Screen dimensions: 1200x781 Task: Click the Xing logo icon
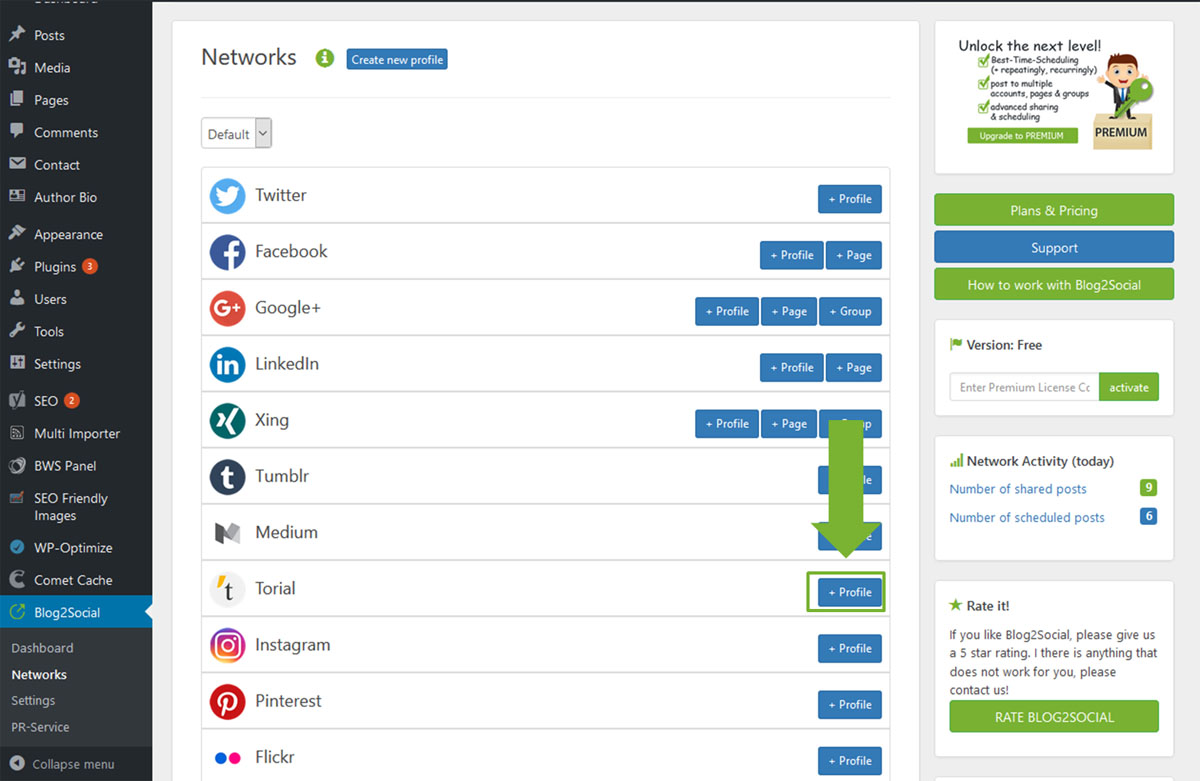(x=228, y=421)
